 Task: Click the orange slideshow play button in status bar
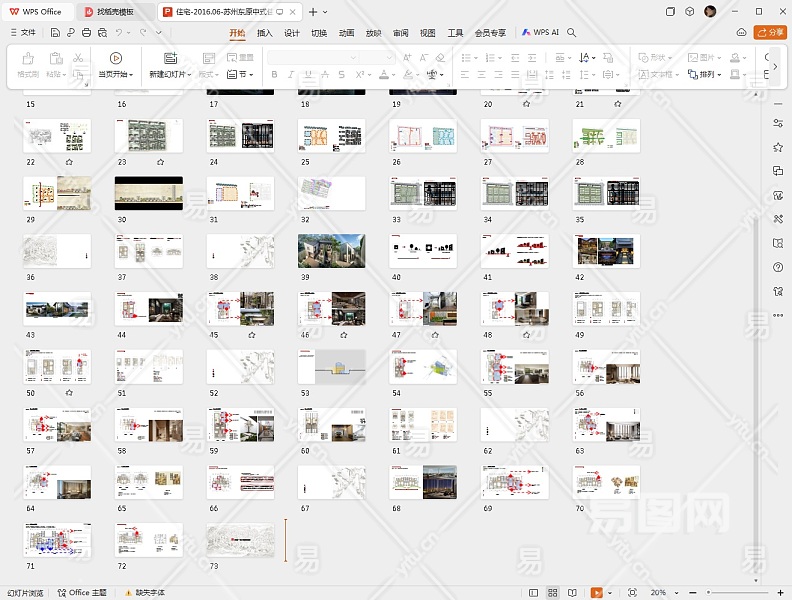point(597,593)
